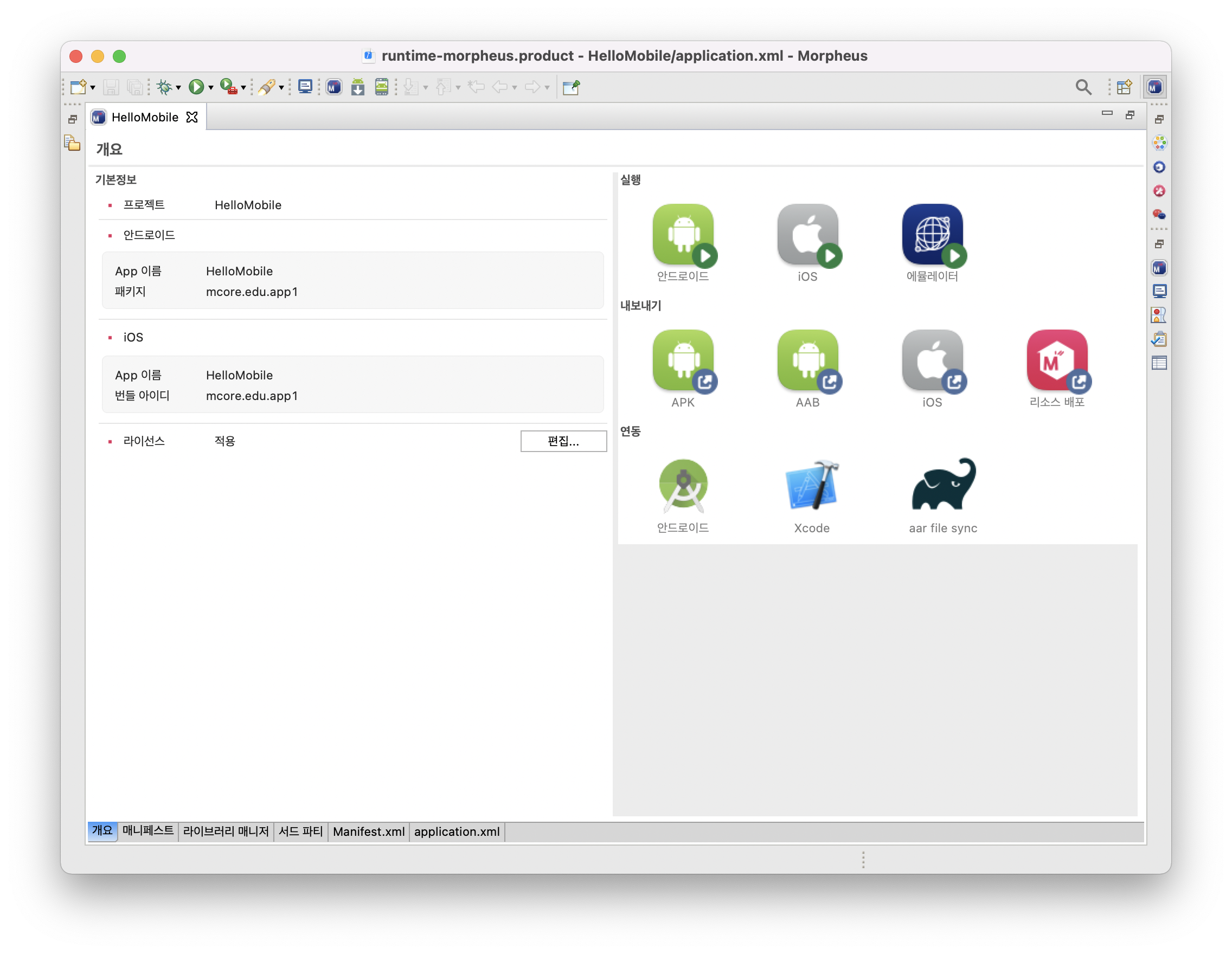Click the Morpheus M toolbar icon

coord(334,87)
